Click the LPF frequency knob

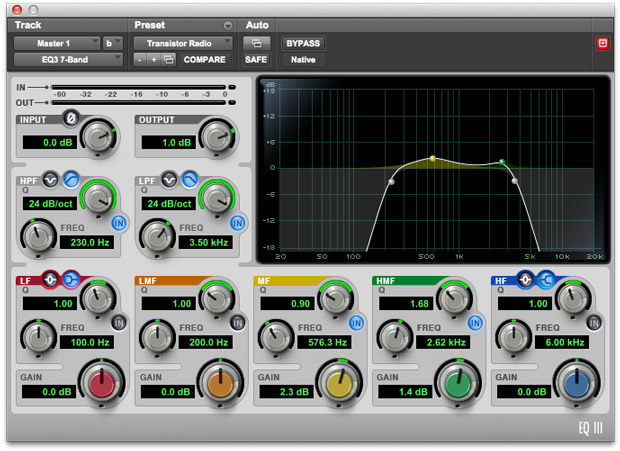pyautogui.click(x=157, y=236)
